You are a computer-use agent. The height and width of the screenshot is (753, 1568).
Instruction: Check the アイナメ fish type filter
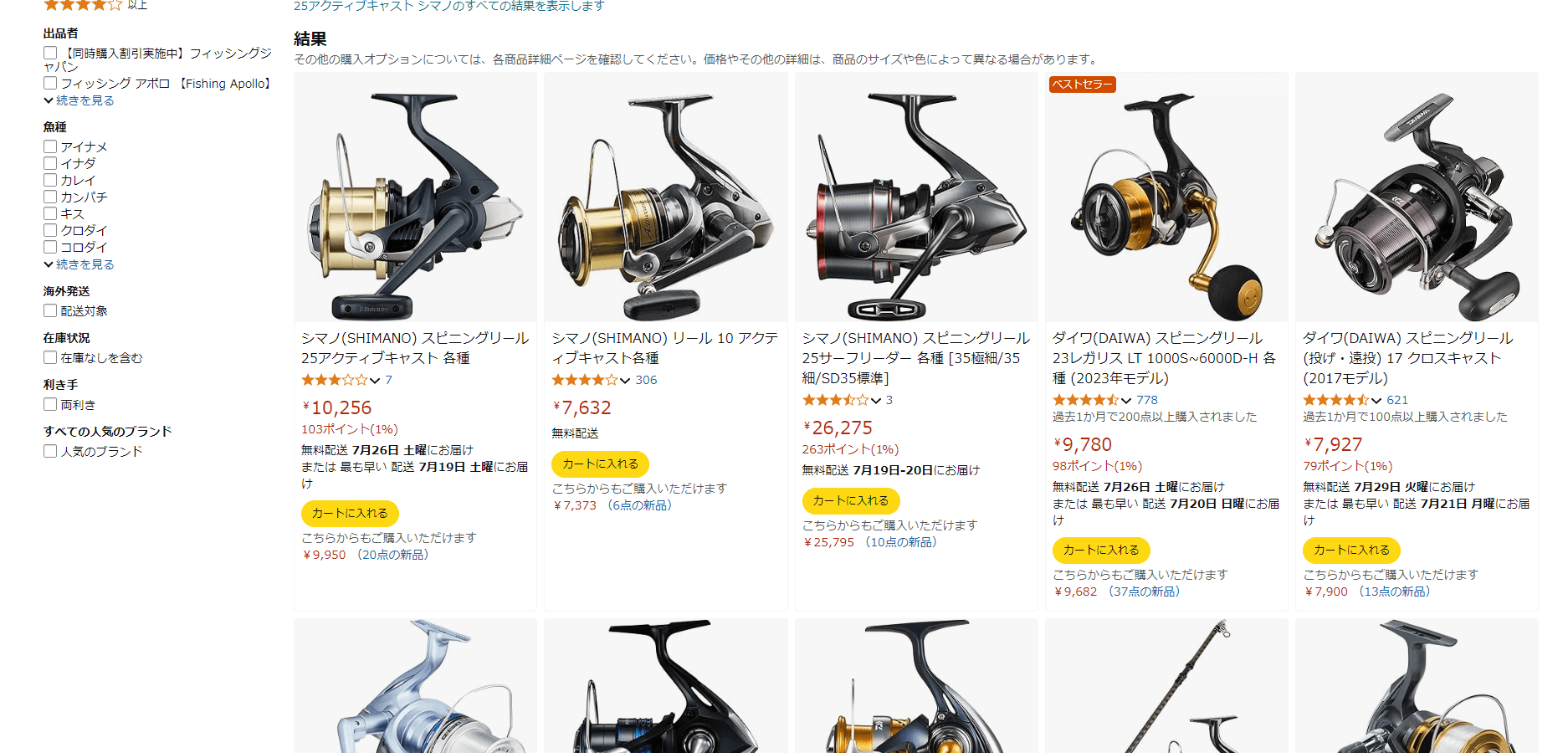click(50, 146)
